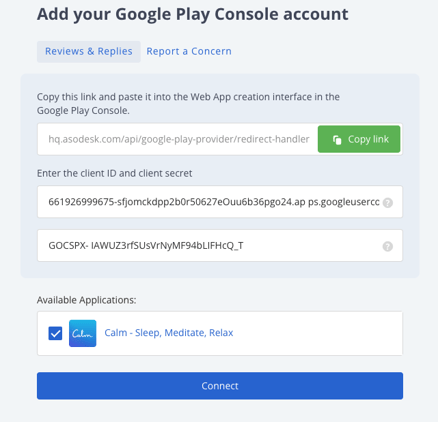Open the Reviews & Replies tab
This screenshot has height=422, width=438.
point(89,51)
